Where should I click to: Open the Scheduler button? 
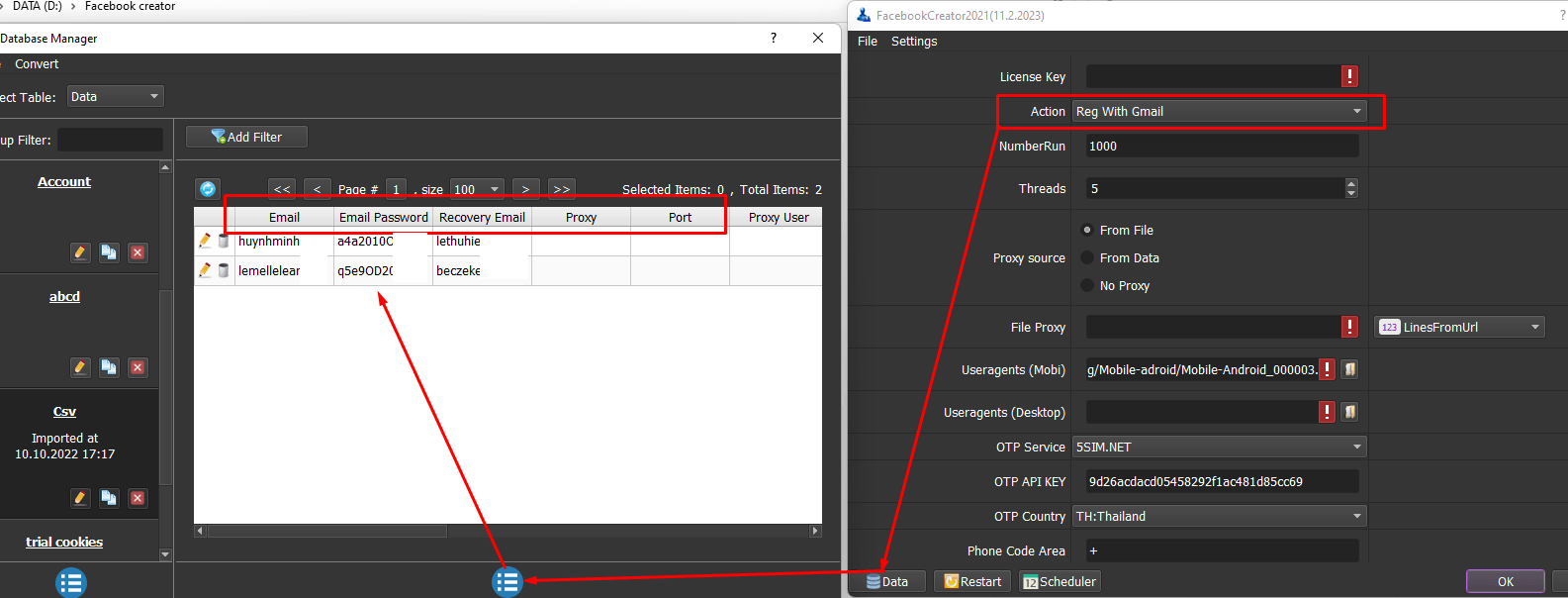1060,581
